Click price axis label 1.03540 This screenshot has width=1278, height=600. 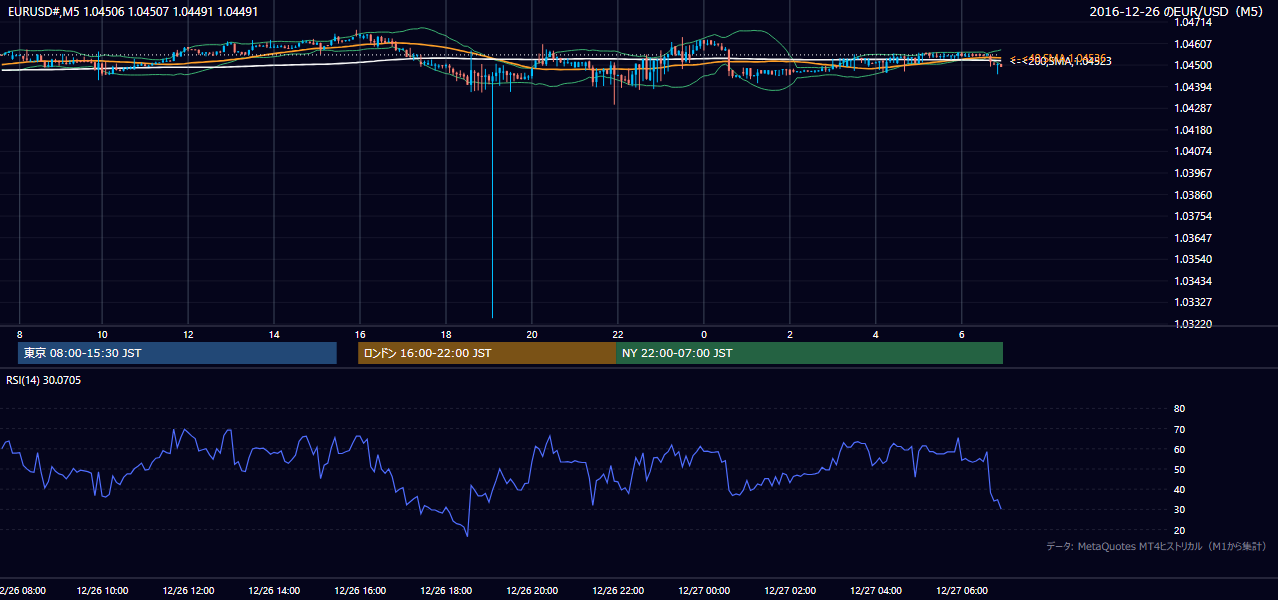point(1192,259)
